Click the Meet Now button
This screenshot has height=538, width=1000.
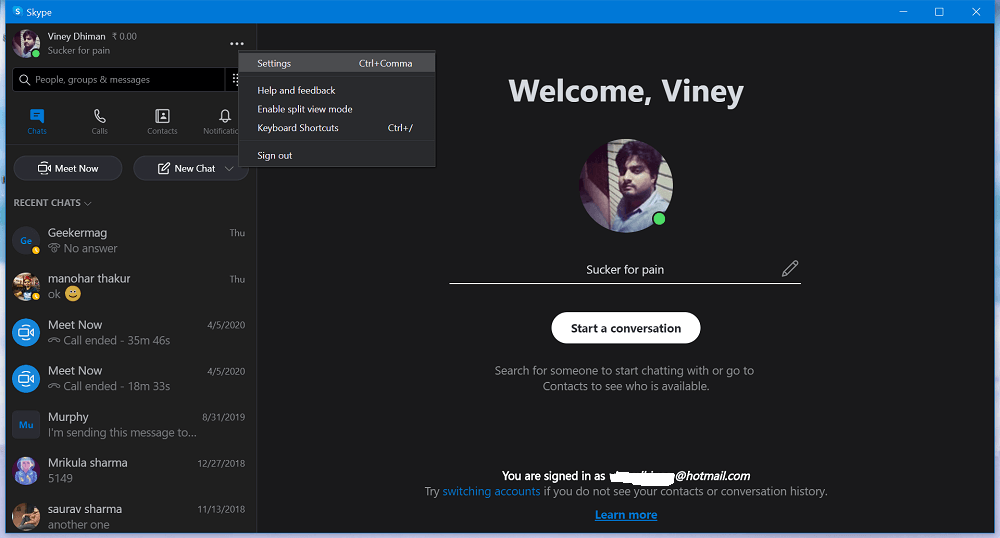point(68,168)
